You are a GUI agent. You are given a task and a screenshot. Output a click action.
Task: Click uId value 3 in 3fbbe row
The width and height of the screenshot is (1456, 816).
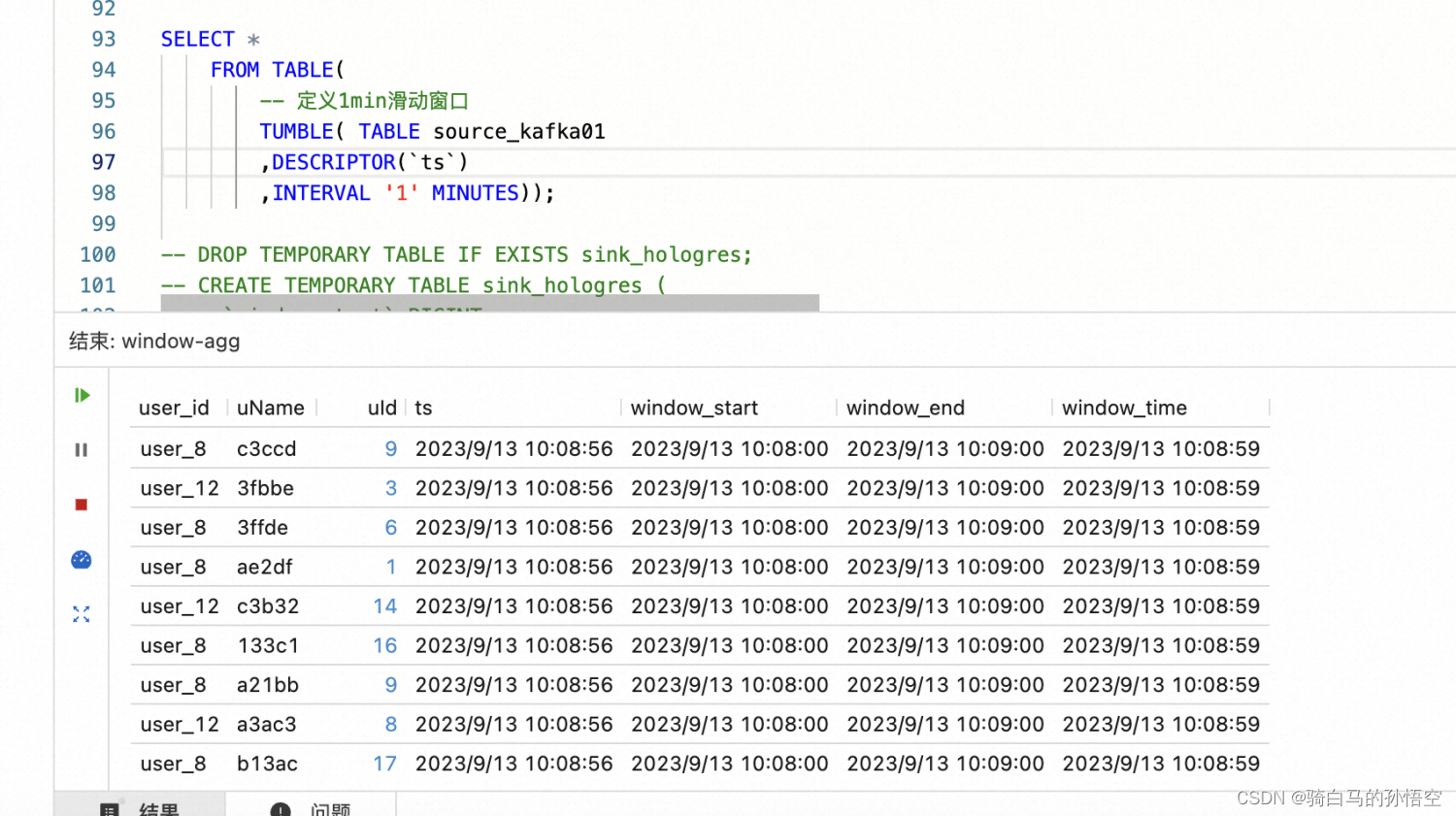coord(391,488)
